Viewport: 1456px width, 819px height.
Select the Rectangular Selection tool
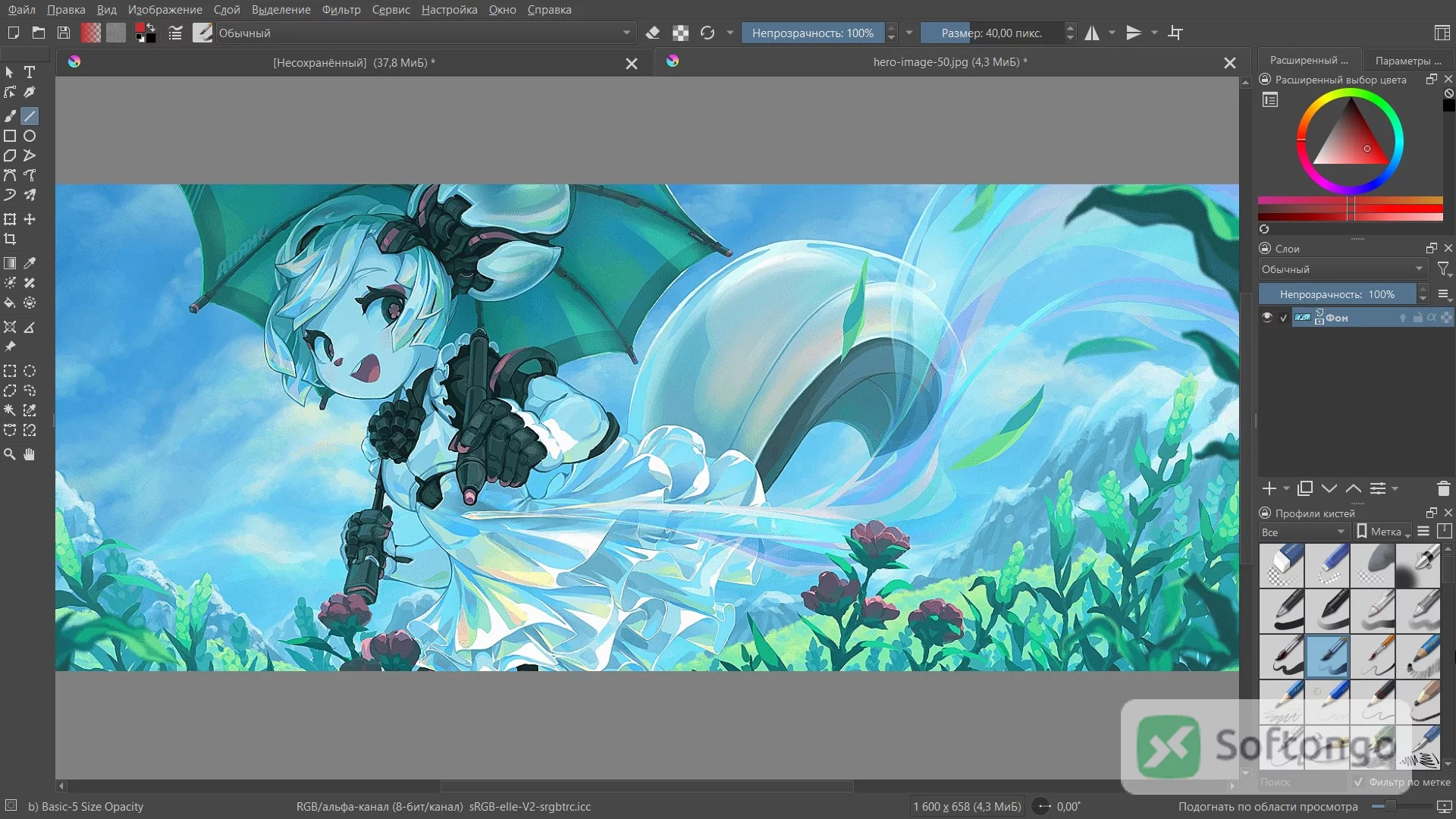pyautogui.click(x=10, y=371)
